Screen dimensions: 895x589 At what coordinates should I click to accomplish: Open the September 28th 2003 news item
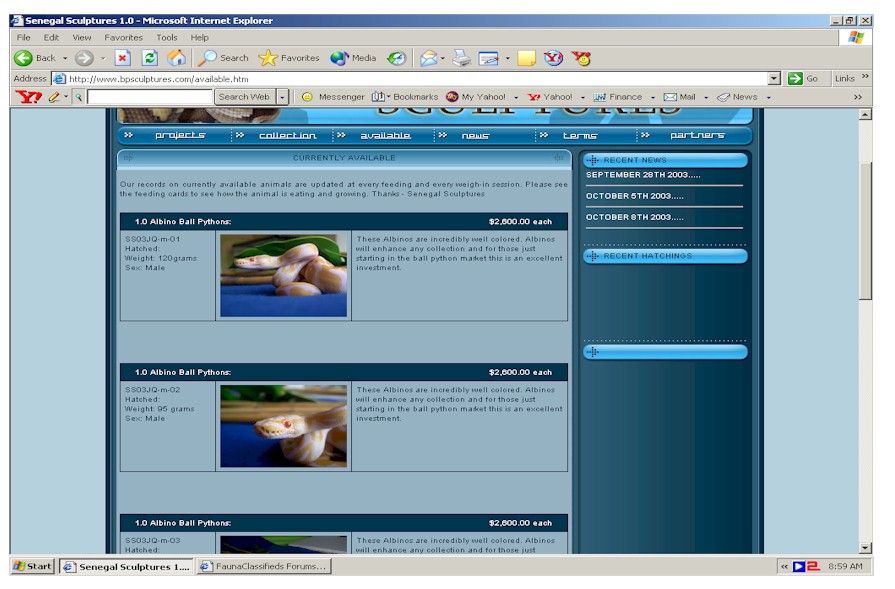click(643, 175)
